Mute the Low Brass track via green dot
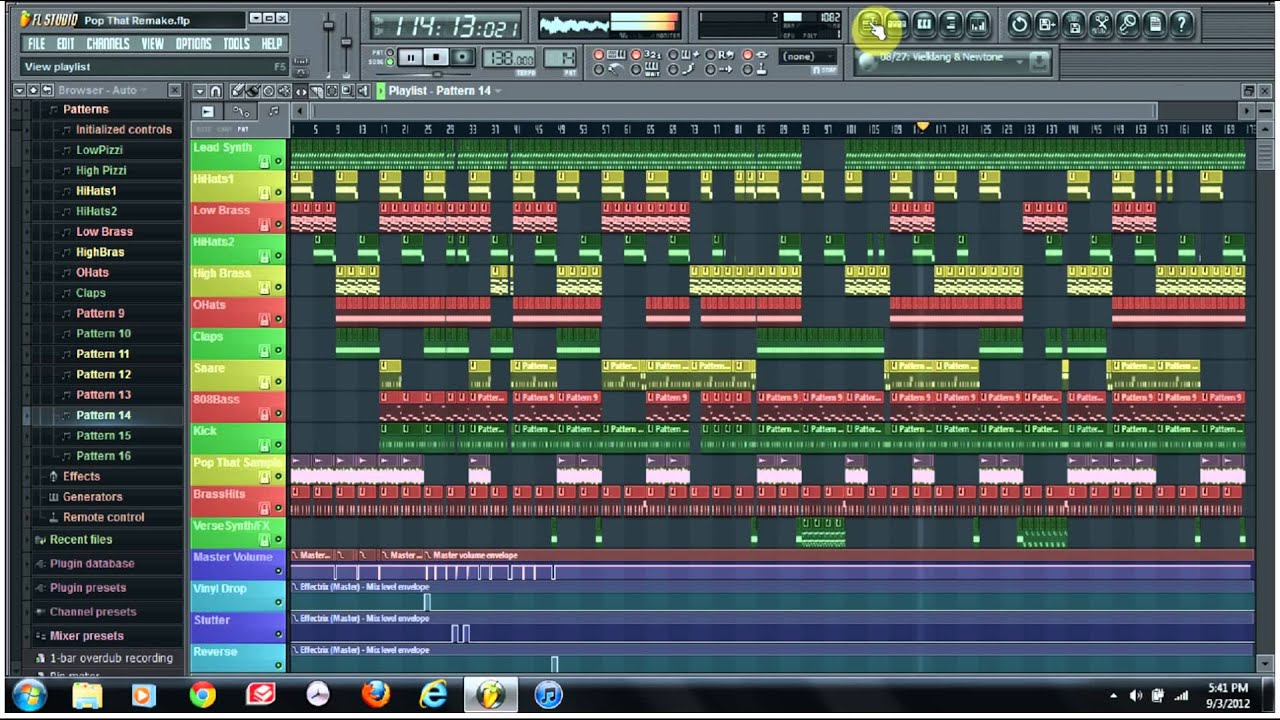The height and width of the screenshot is (720, 1280). tap(278, 224)
